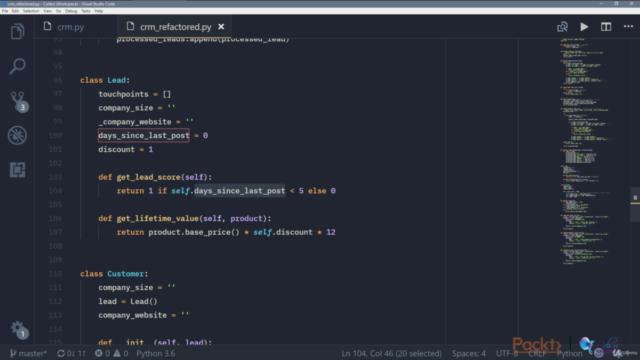This screenshot has width=640, height=360.
Task: Select Python 3.6 interpreter in status bar
Action: [156, 353]
